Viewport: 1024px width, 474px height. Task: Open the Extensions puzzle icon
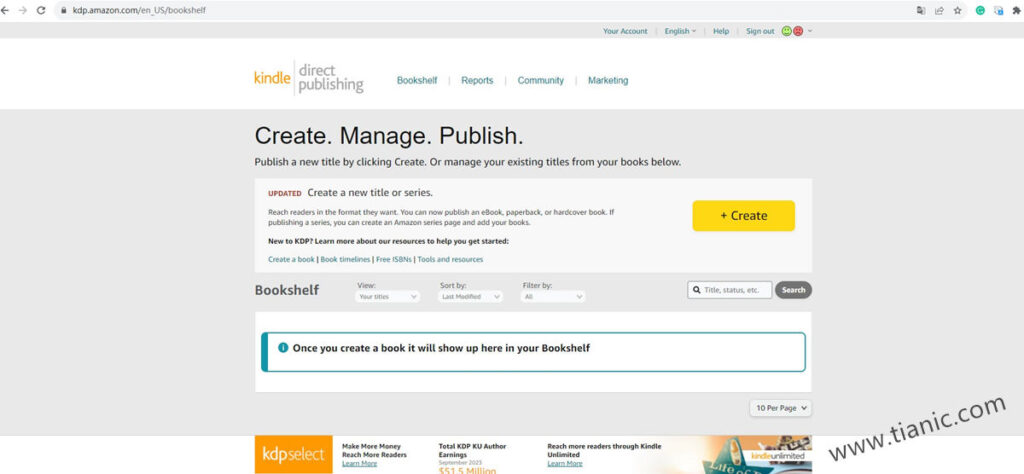[1017, 10]
